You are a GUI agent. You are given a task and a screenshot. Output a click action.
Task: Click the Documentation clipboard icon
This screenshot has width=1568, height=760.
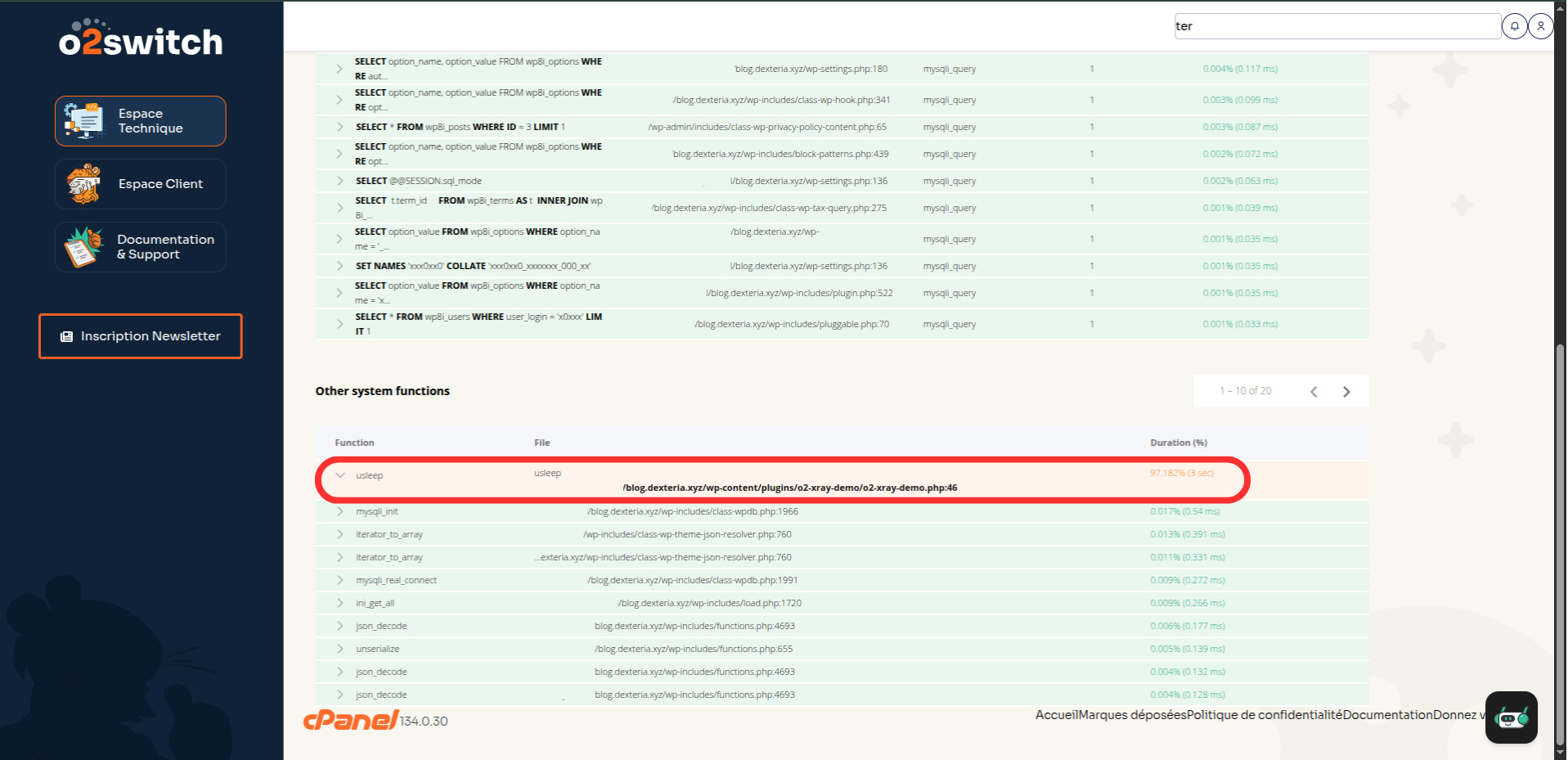point(84,247)
